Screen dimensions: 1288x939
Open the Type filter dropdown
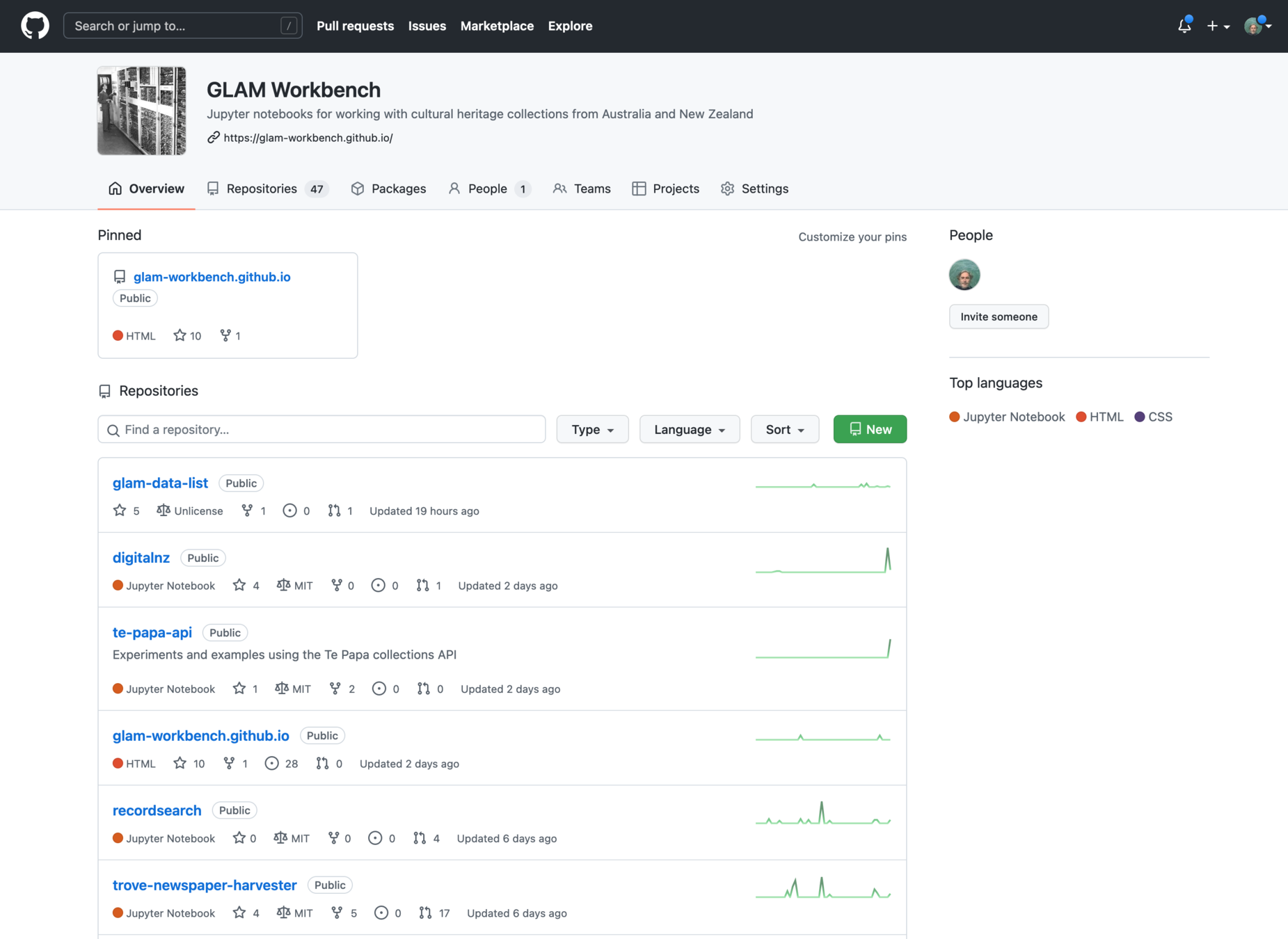592,429
